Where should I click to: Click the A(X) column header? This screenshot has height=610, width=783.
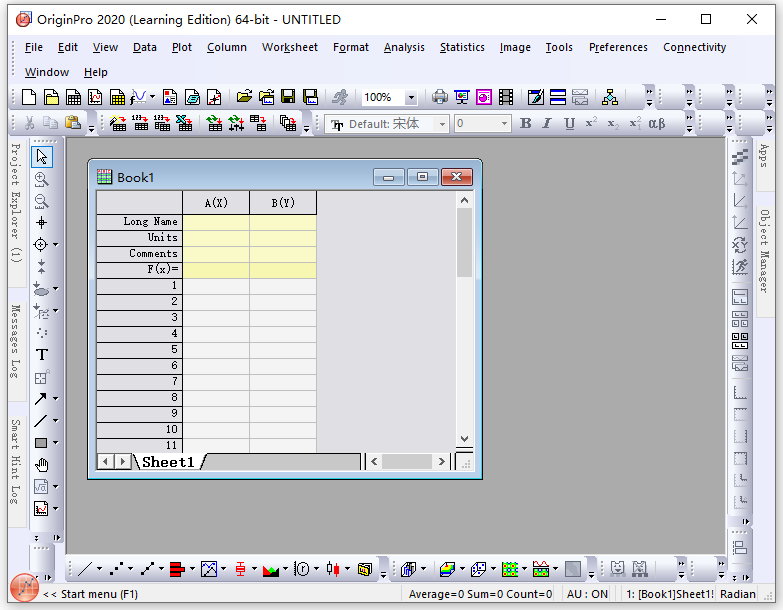pyautogui.click(x=216, y=203)
